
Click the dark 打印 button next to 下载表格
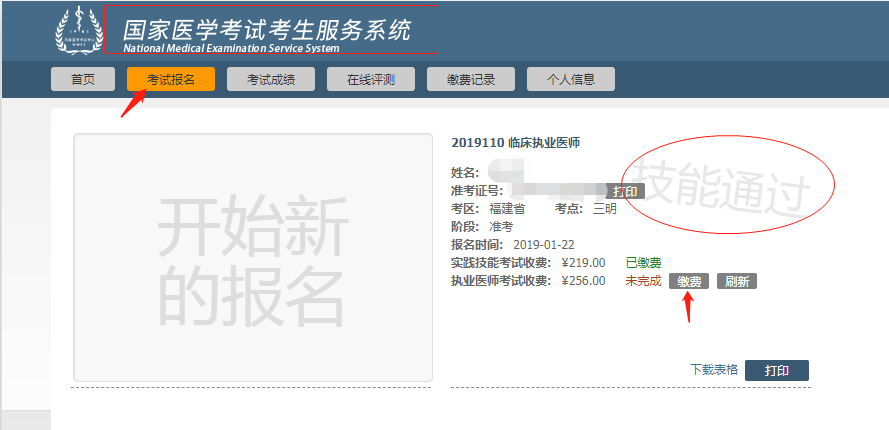tap(777, 371)
